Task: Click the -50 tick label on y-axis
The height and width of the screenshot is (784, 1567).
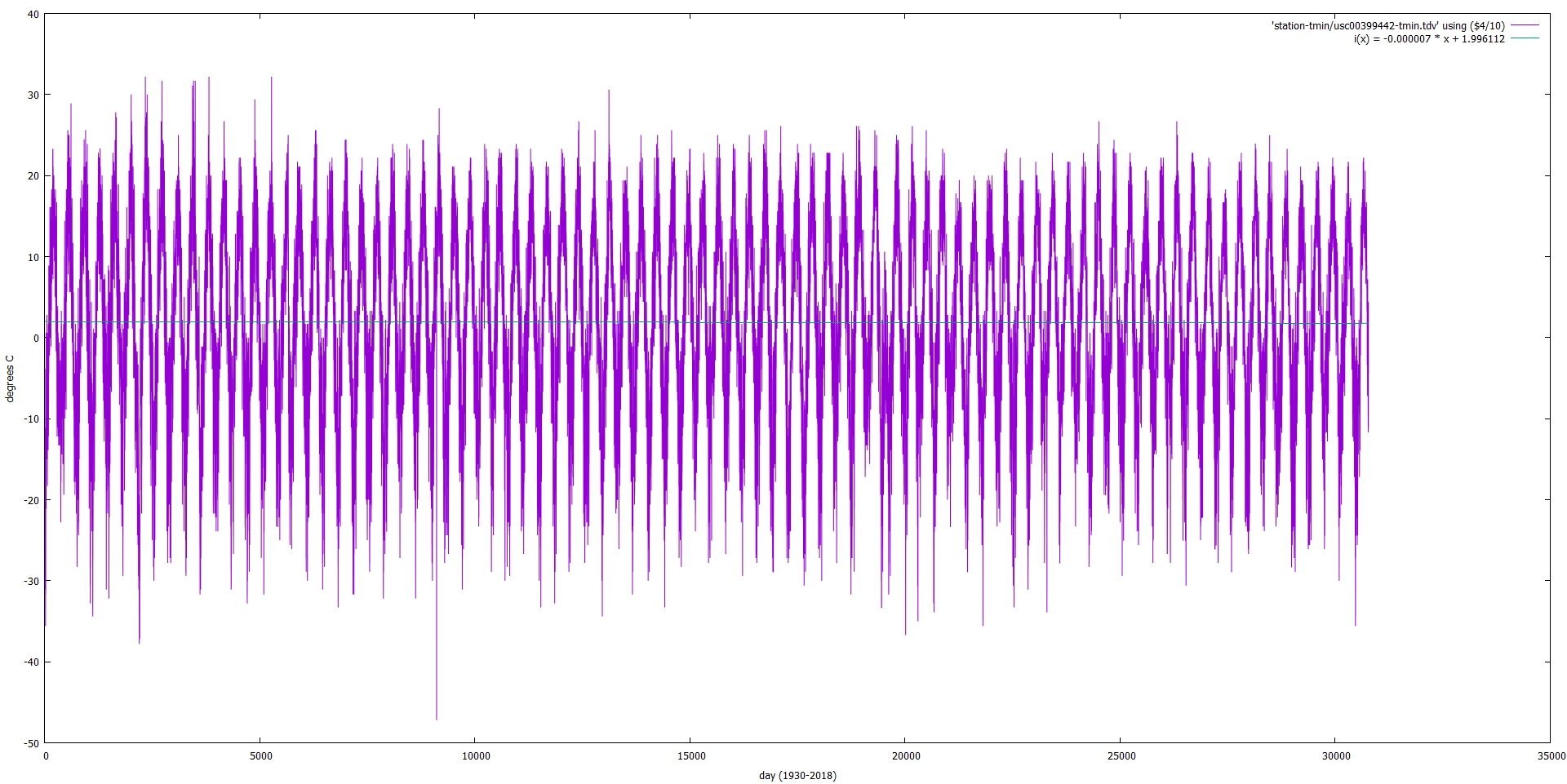Action: tap(31, 743)
